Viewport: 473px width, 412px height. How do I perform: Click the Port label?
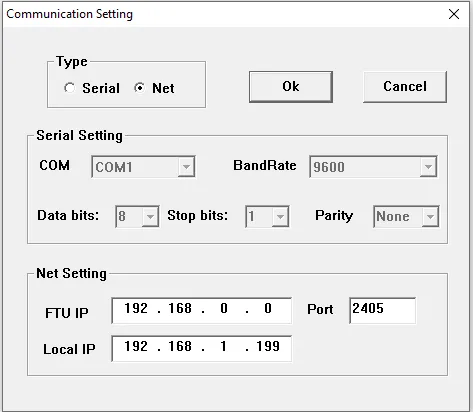(x=320, y=309)
